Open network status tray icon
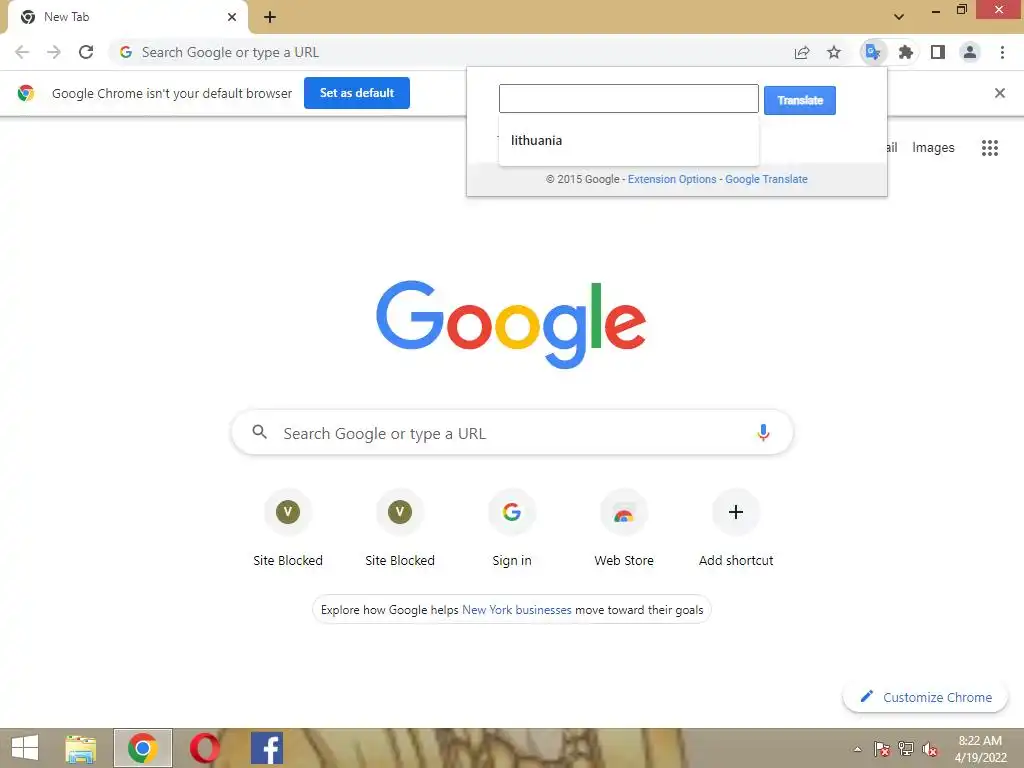The width and height of the screenshot is (1024, 768). click(x=906, y=748)
